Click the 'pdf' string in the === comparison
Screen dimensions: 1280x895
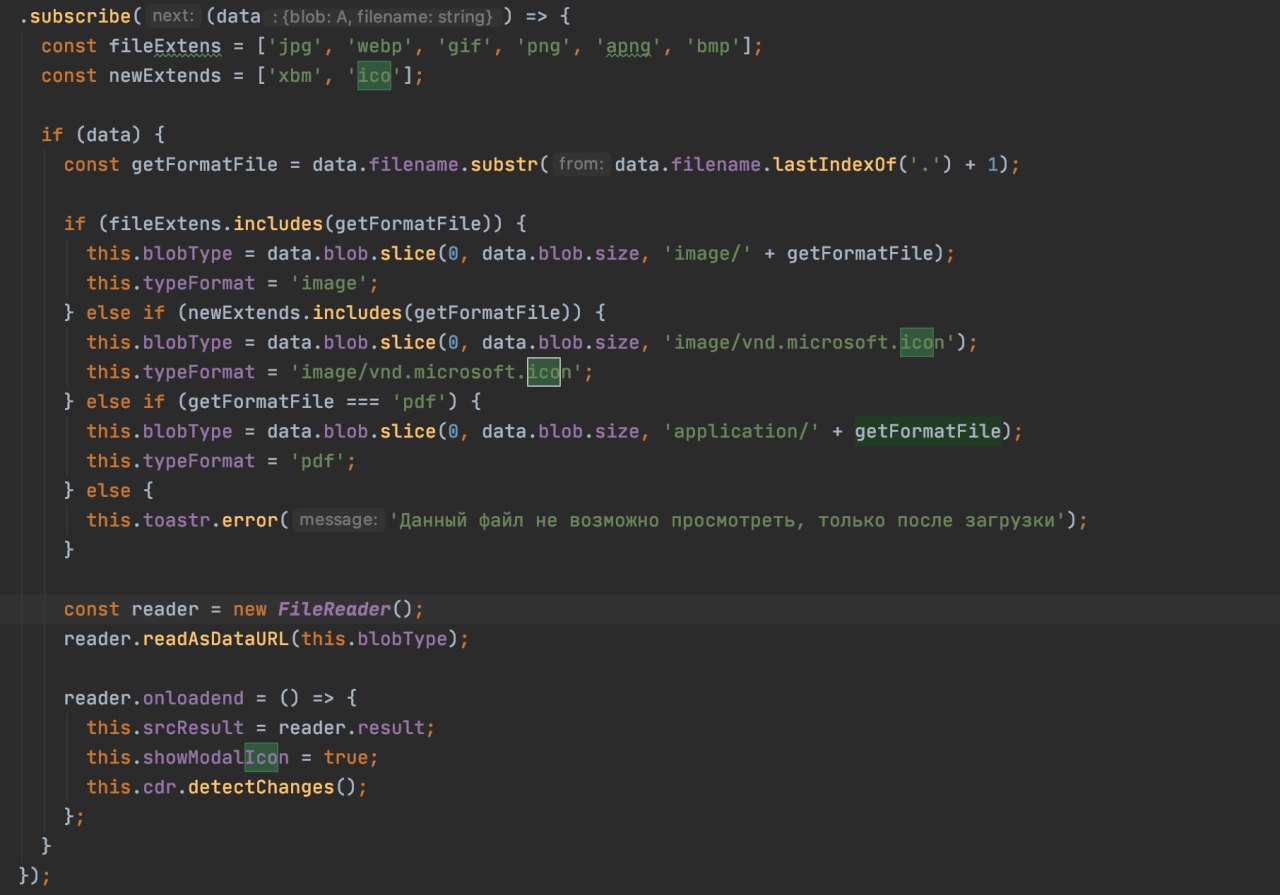point(425,401)
